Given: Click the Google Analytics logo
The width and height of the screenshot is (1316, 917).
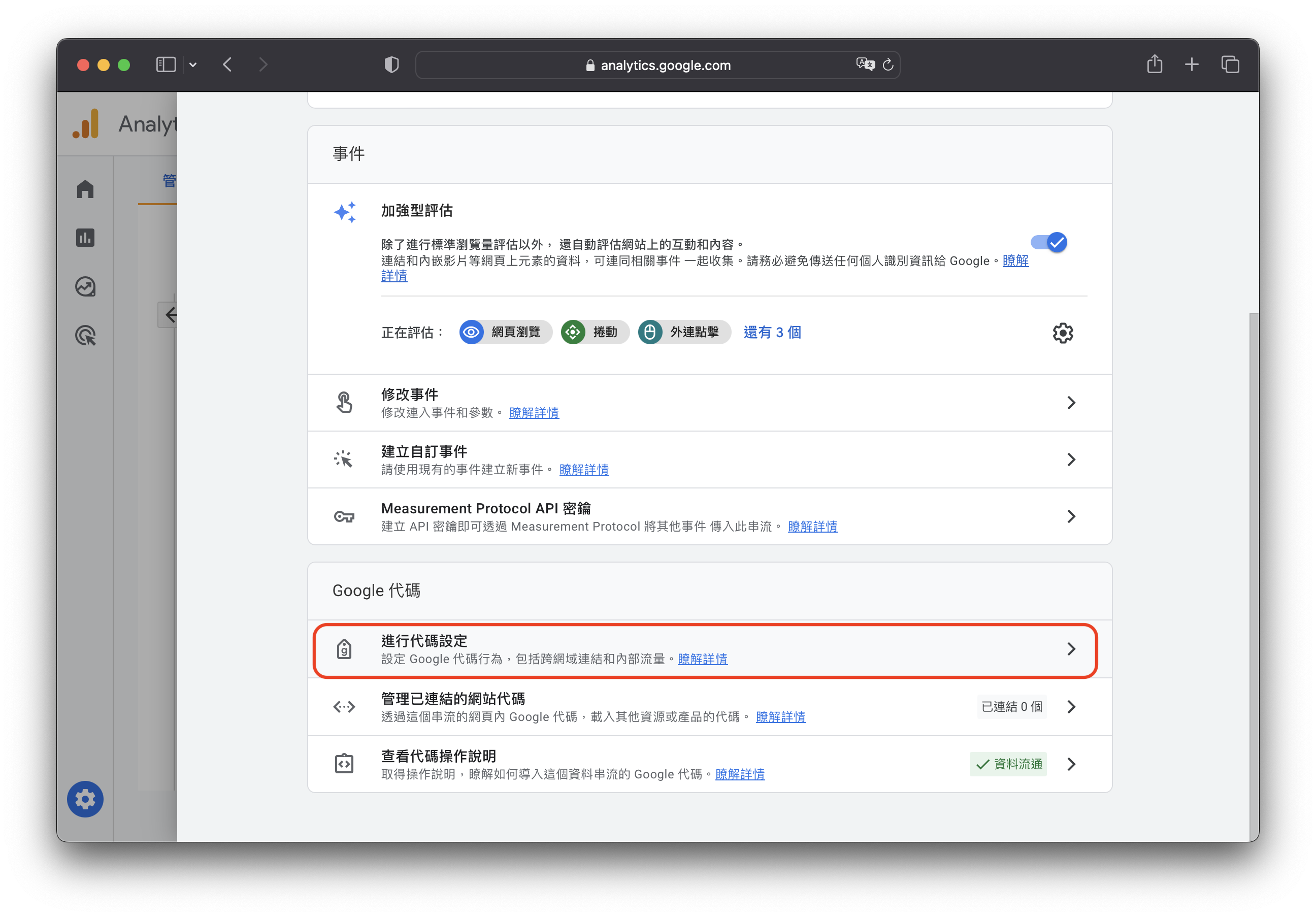Looking at the screenshot, I should tap(86, 124).
